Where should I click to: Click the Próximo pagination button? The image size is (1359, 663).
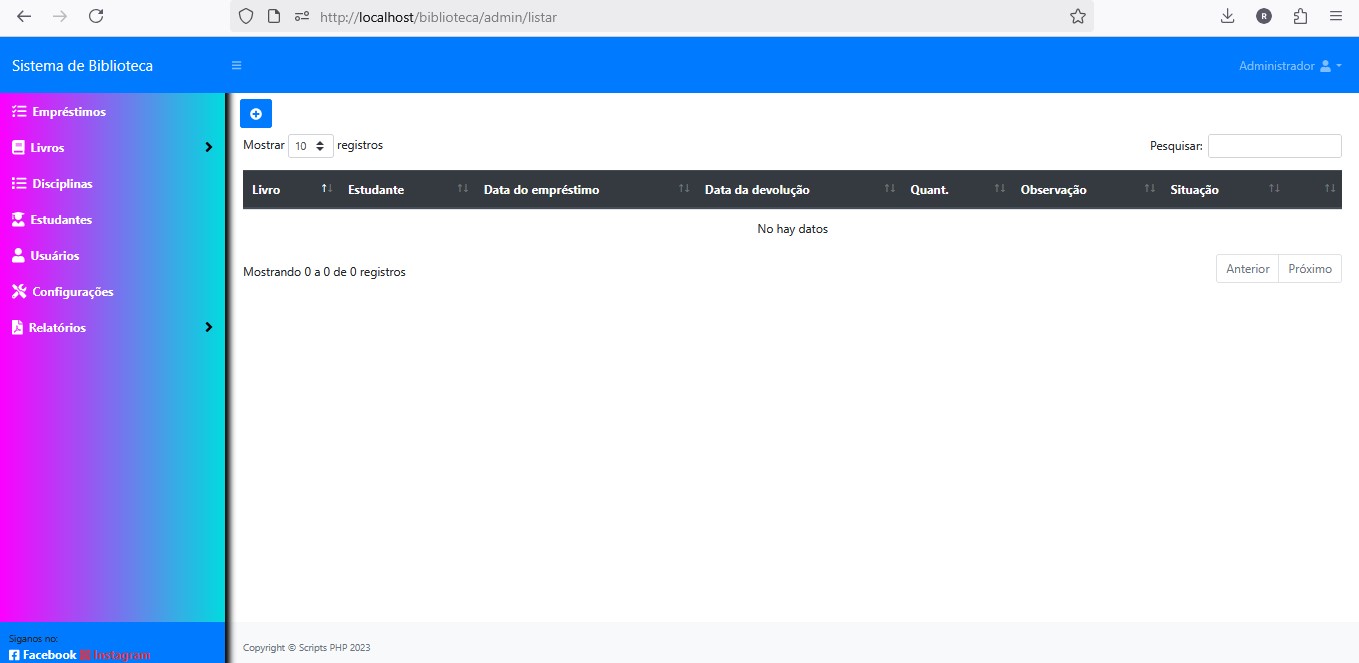tap(1309, 269)
